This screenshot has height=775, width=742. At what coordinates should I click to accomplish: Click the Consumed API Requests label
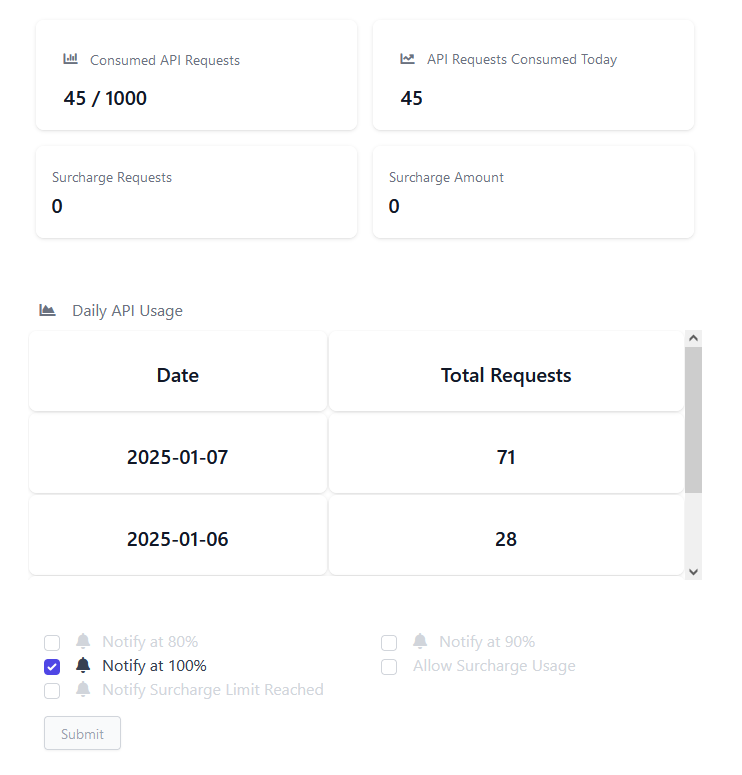tap(165, 60)
